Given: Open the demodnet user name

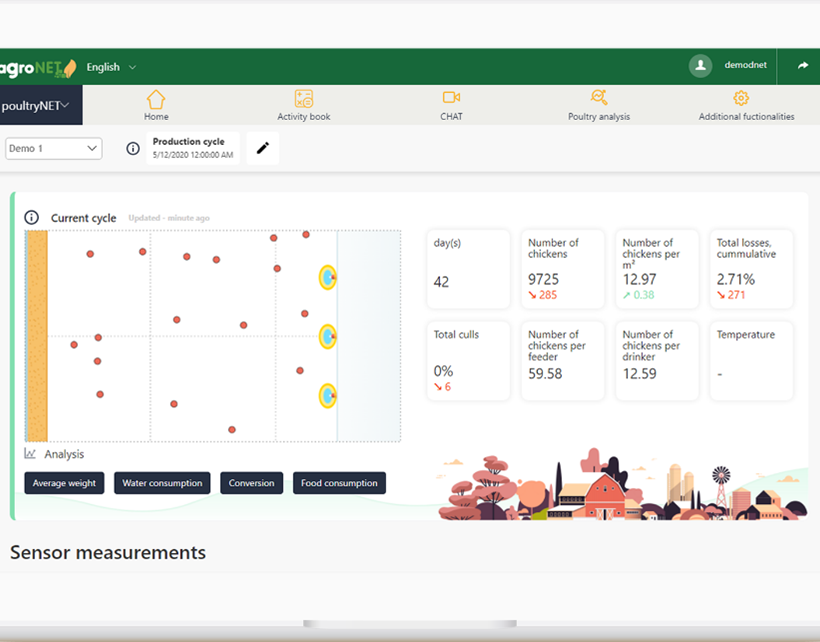Looking at the screenshot, I should tap(745, 65).
